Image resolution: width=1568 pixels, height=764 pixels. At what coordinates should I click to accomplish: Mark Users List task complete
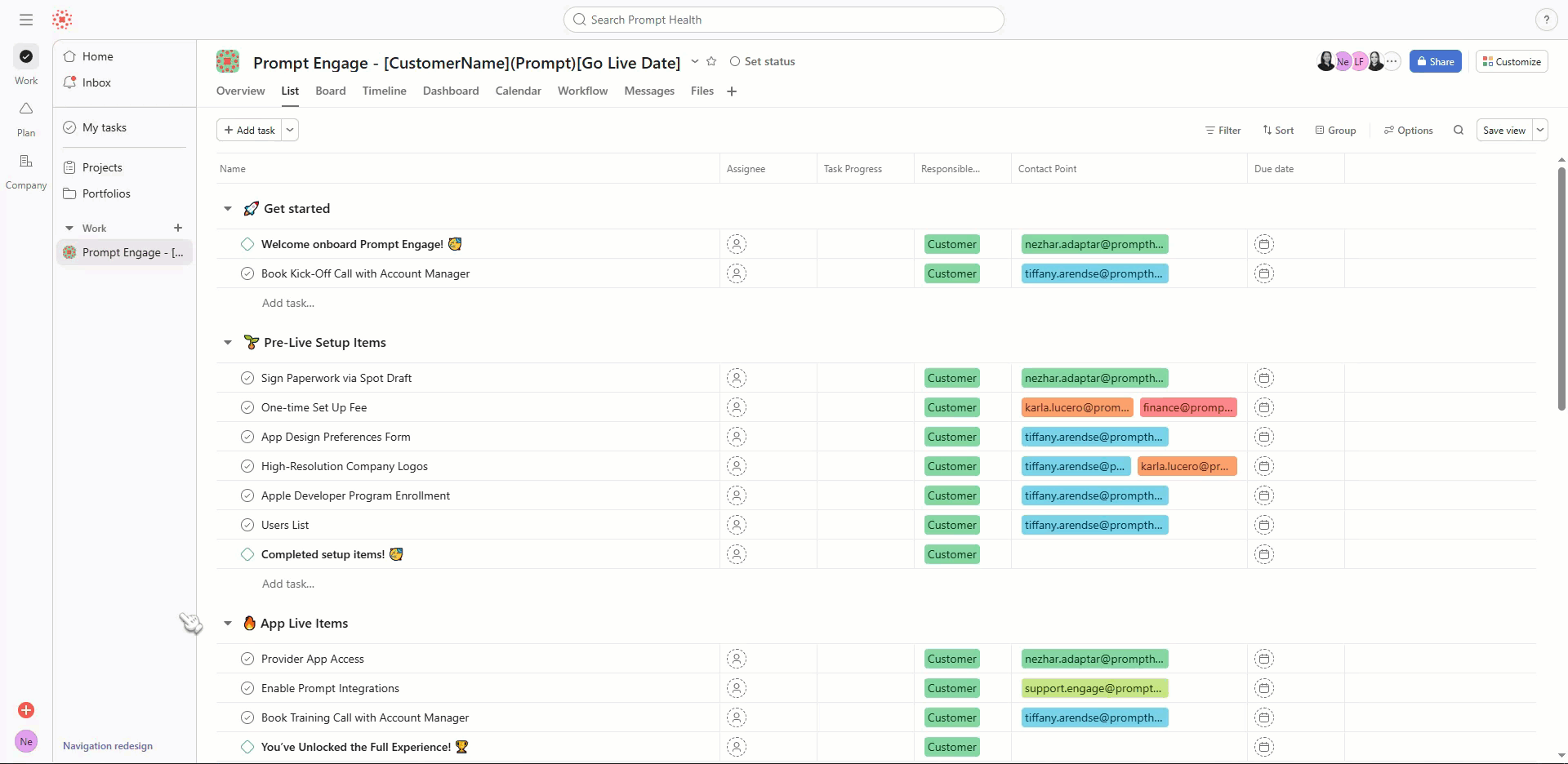[247, 525]
